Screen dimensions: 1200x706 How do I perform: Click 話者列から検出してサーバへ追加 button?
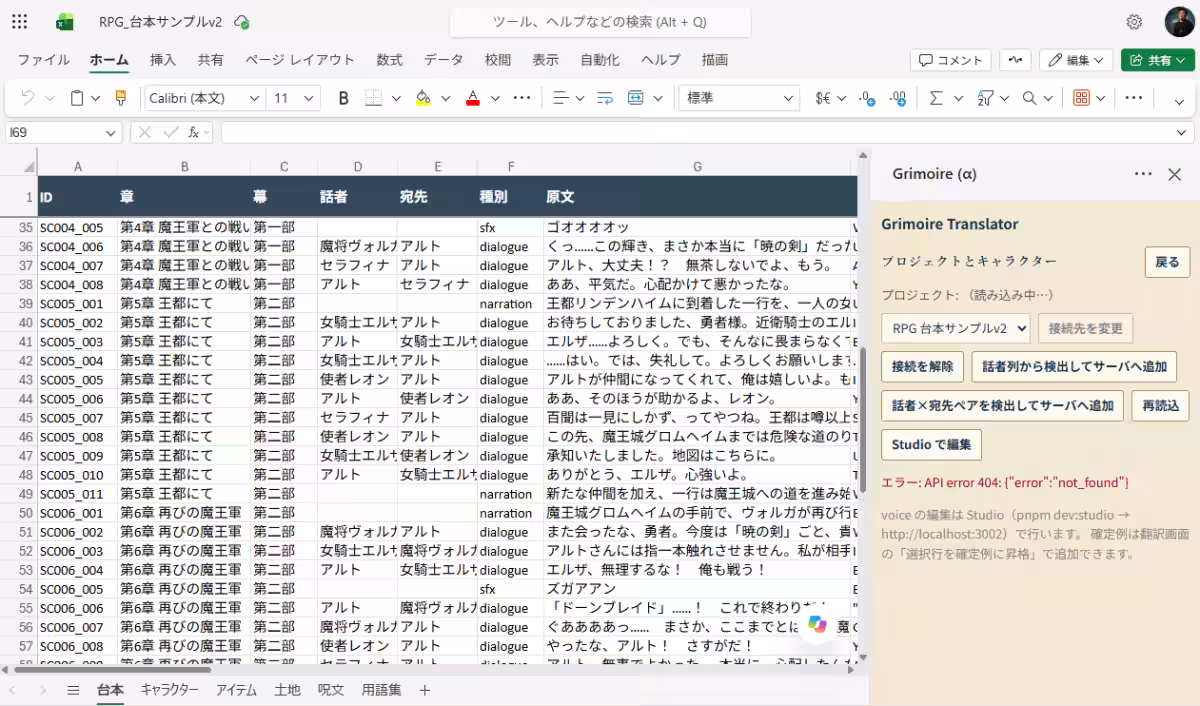pyautogui.click(x=1074, y=366)
